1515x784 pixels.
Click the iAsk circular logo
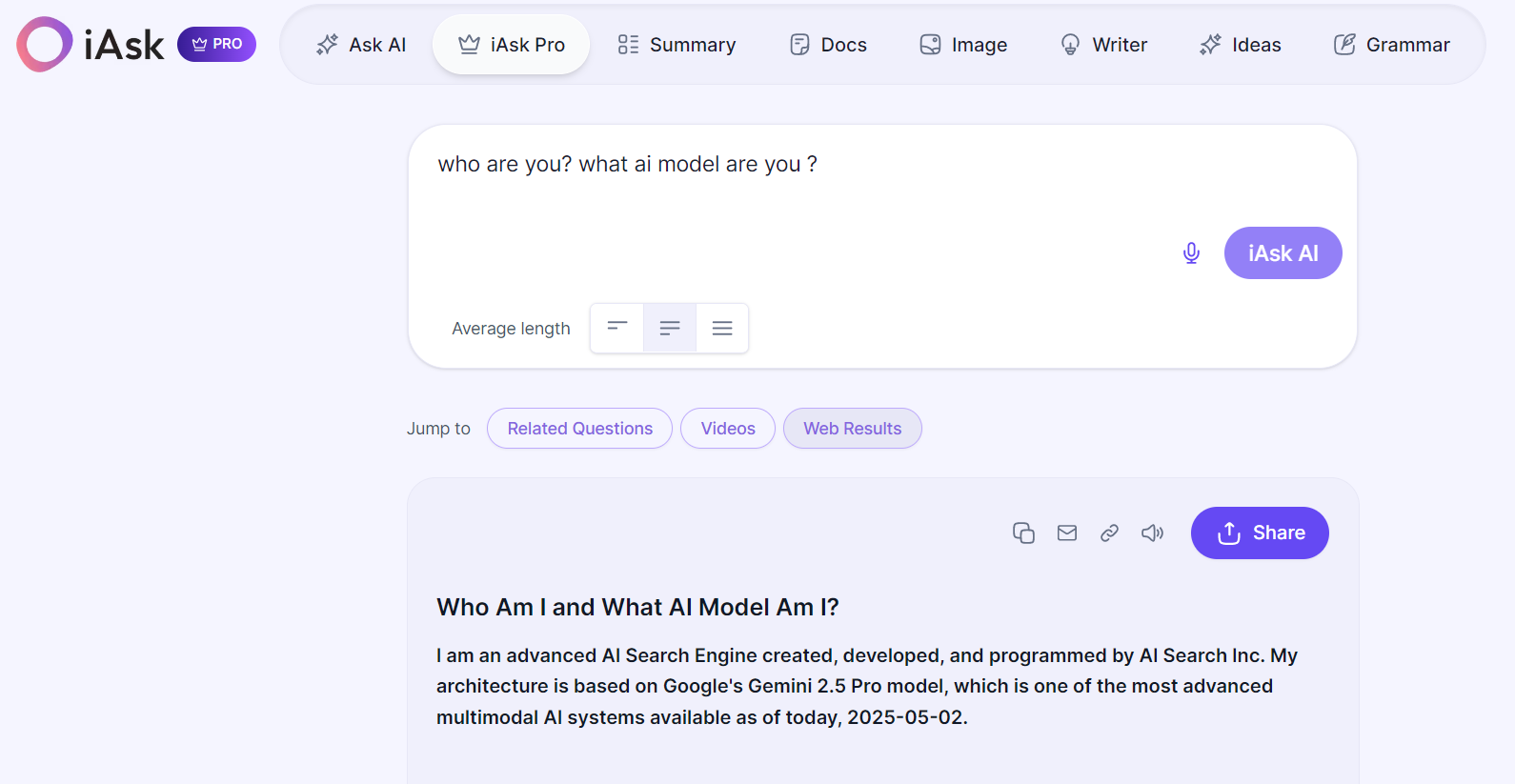(44, 44)
